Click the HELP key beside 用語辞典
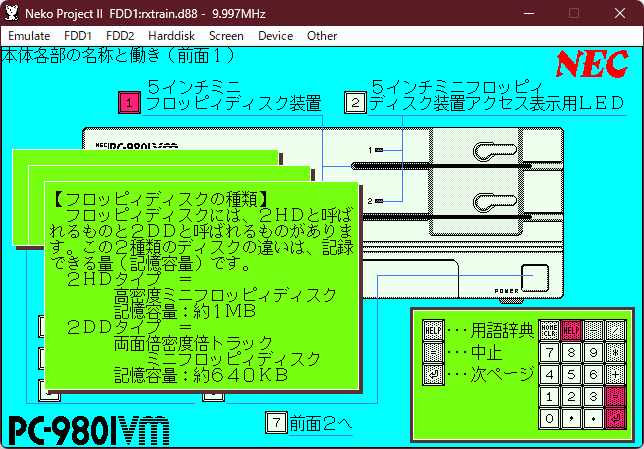644x449 pixels. (x=433, y=330)
